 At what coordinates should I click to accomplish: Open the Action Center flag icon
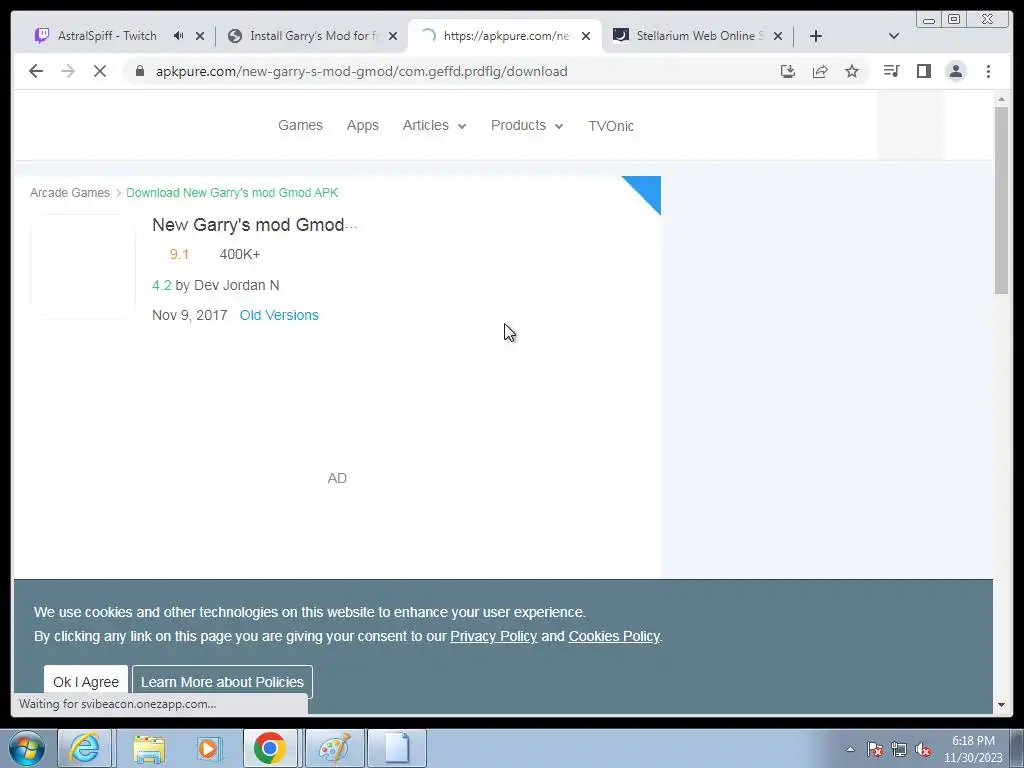click(x=875, y=749)
